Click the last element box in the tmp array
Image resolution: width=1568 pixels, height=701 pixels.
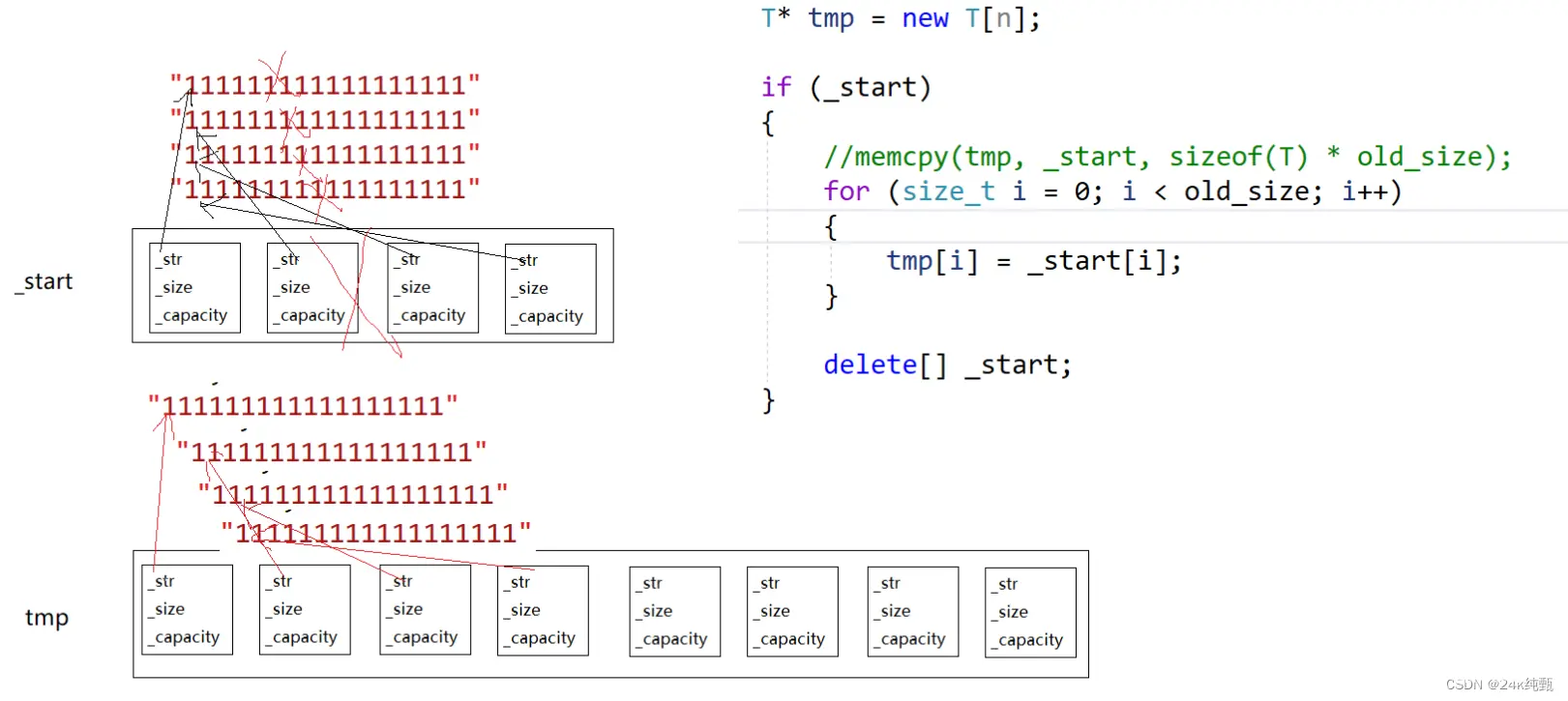click(1030, 613)
